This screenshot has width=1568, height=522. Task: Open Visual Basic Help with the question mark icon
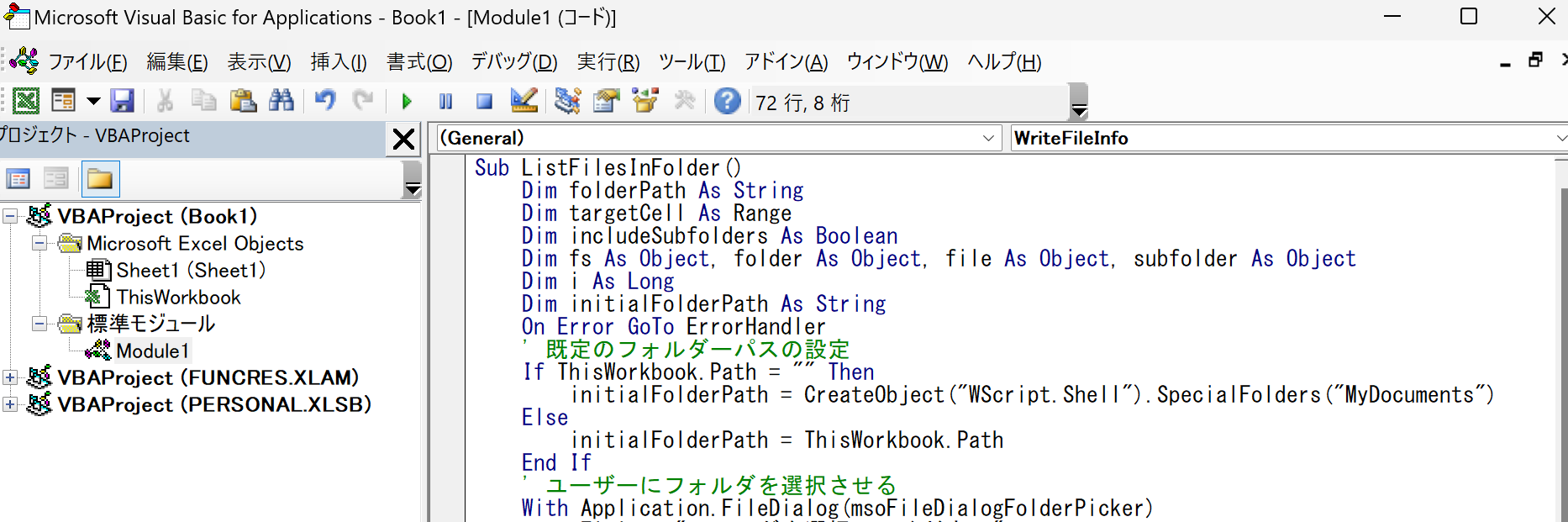727,102
